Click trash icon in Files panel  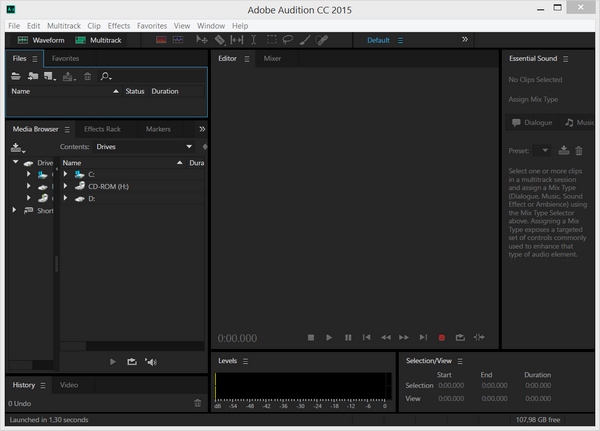pos(88,76)
